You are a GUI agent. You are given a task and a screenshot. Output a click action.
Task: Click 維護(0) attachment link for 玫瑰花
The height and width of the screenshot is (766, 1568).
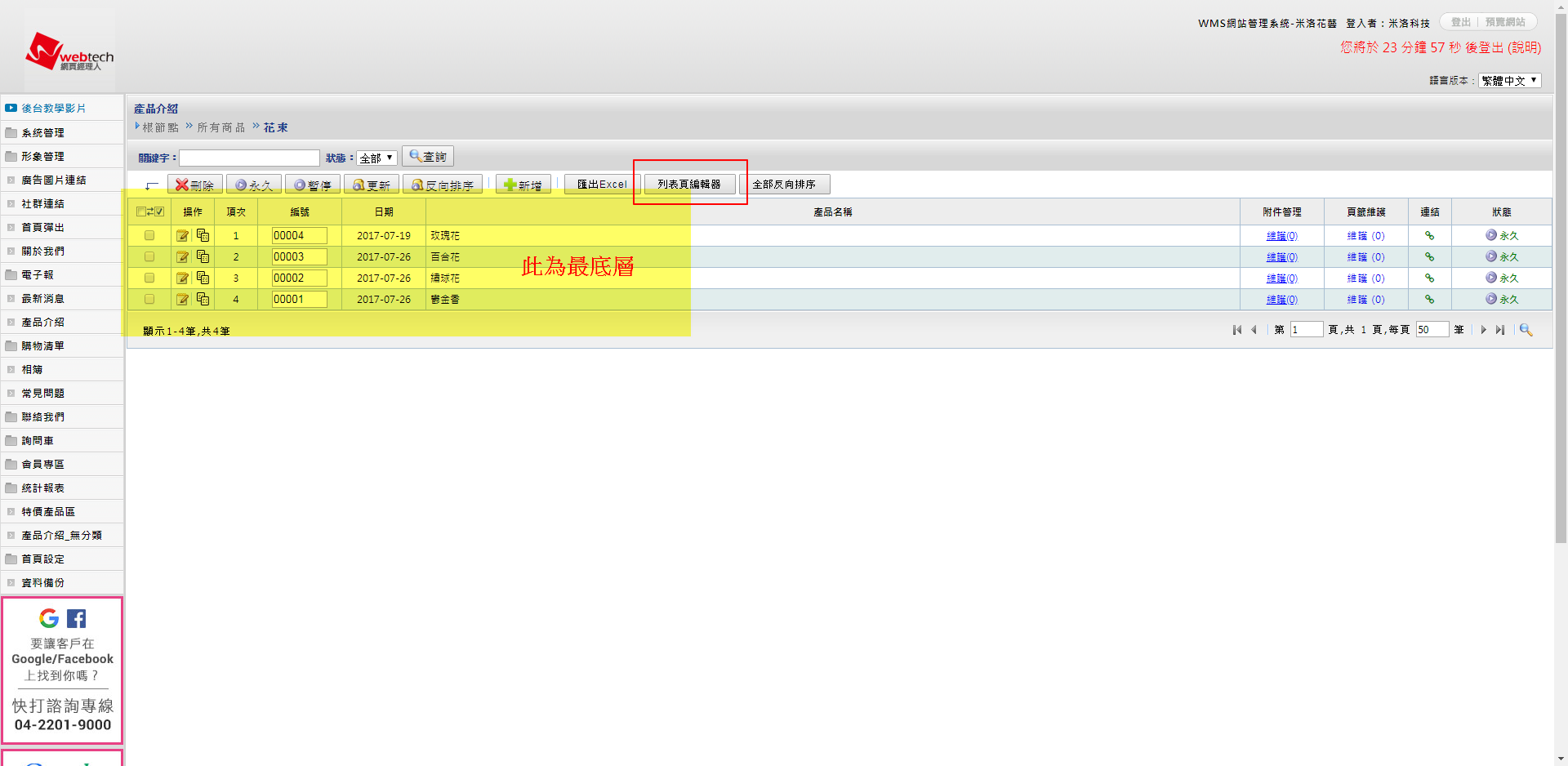(x=1281, y=236)
